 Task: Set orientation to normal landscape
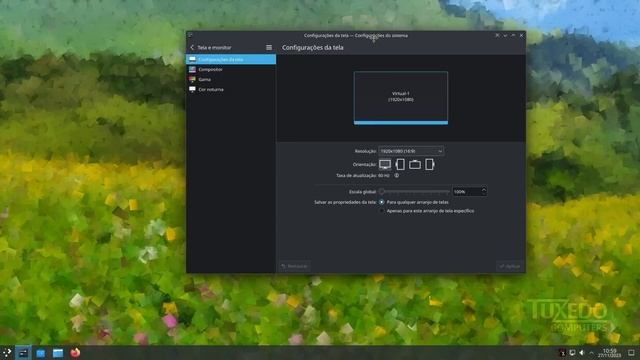385,164
